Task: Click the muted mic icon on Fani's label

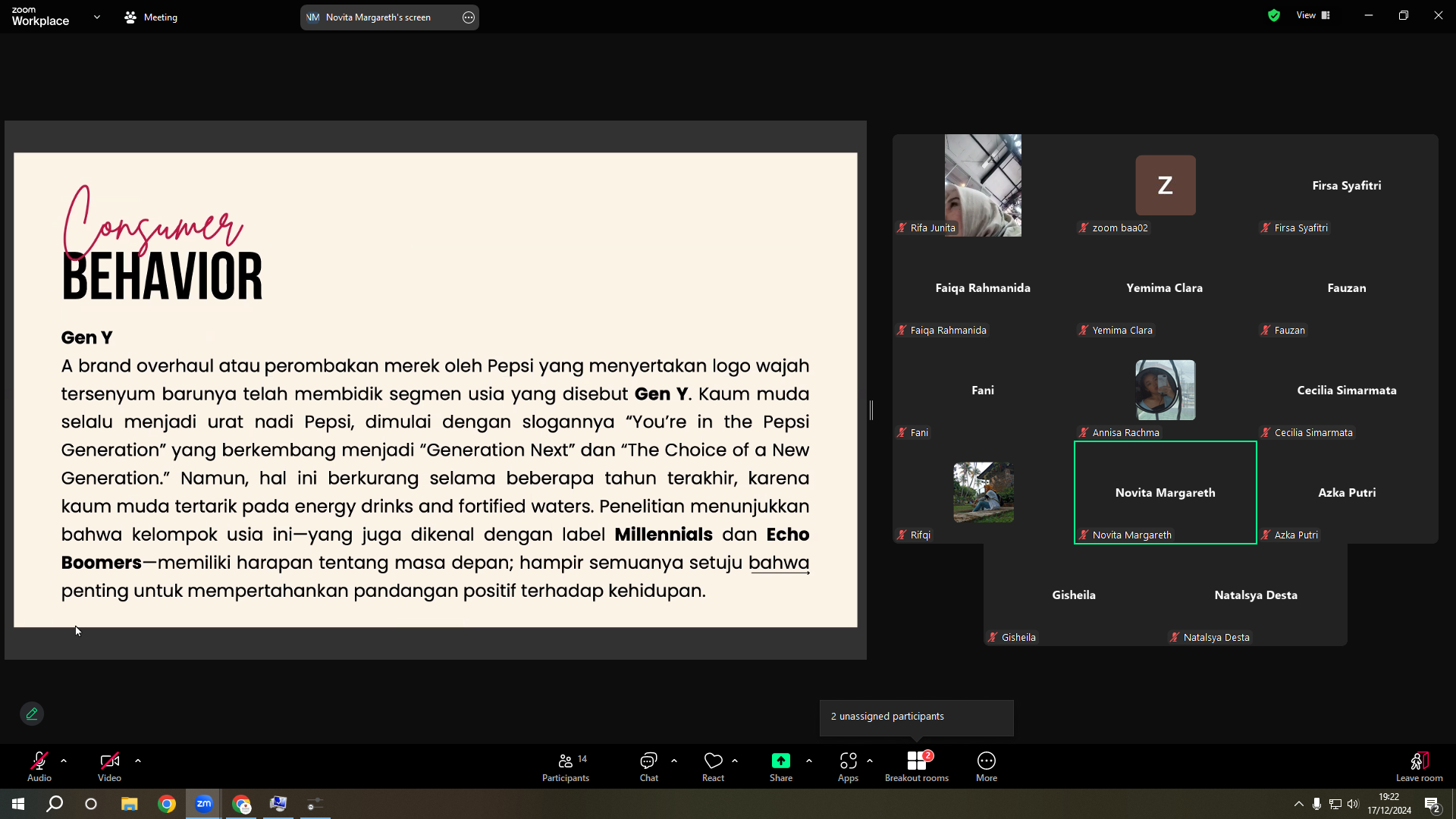Action: pyautogui.click(x=902, y=432)
